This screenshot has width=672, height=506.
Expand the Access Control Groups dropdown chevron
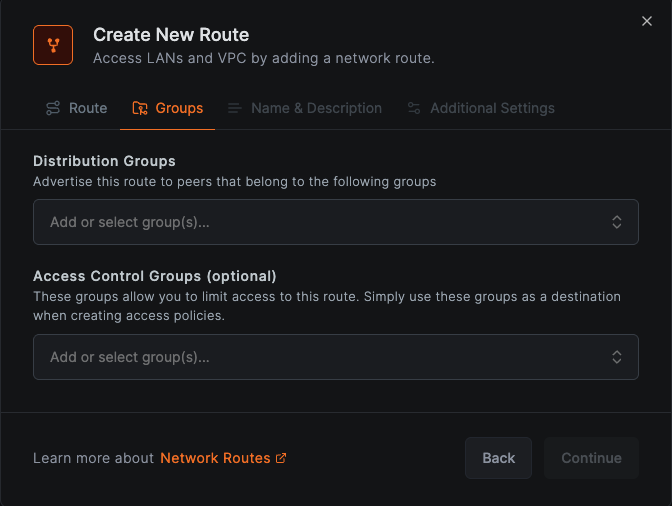point(617,357)
